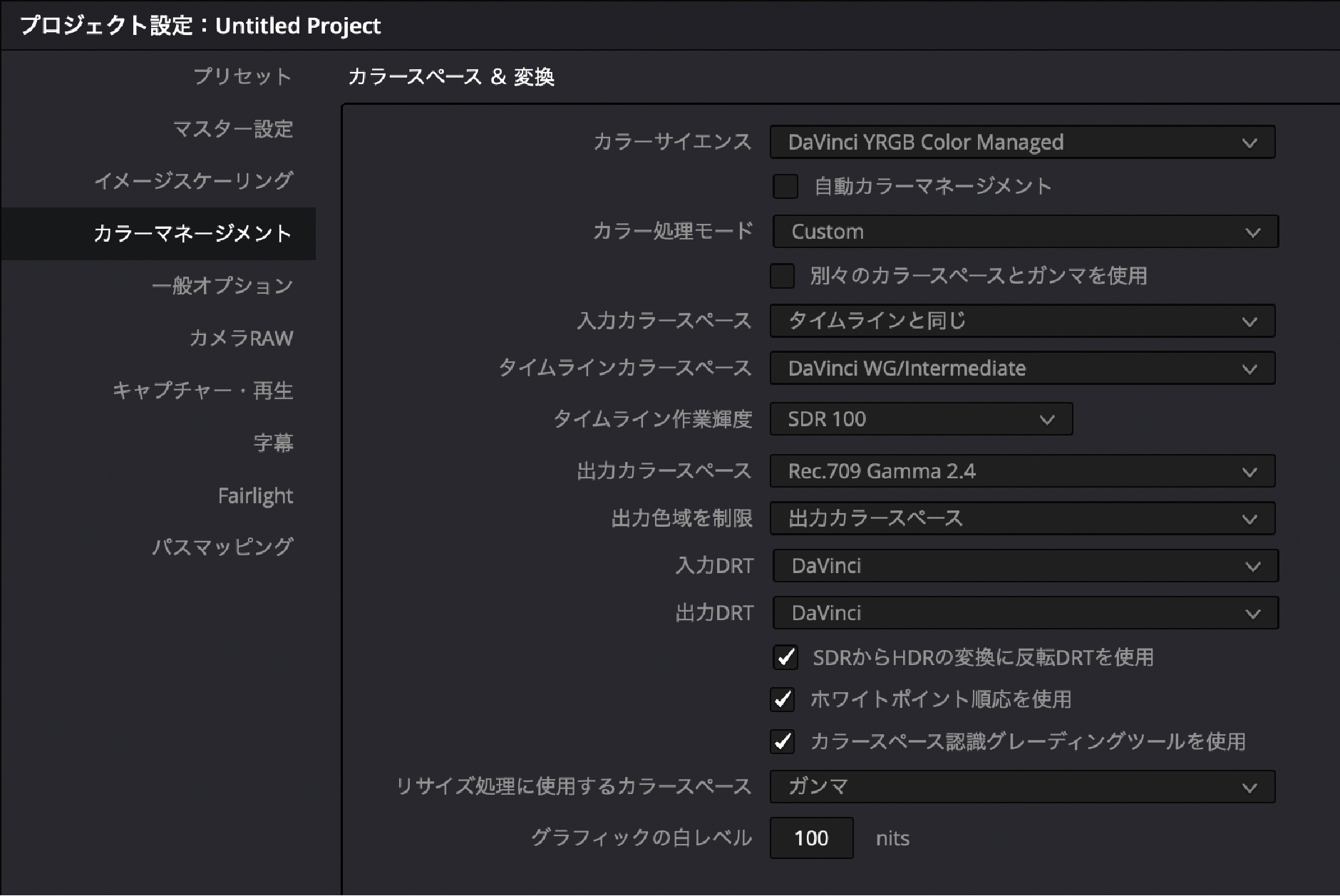Open the マスター設定 settings page

coord(233,129)
